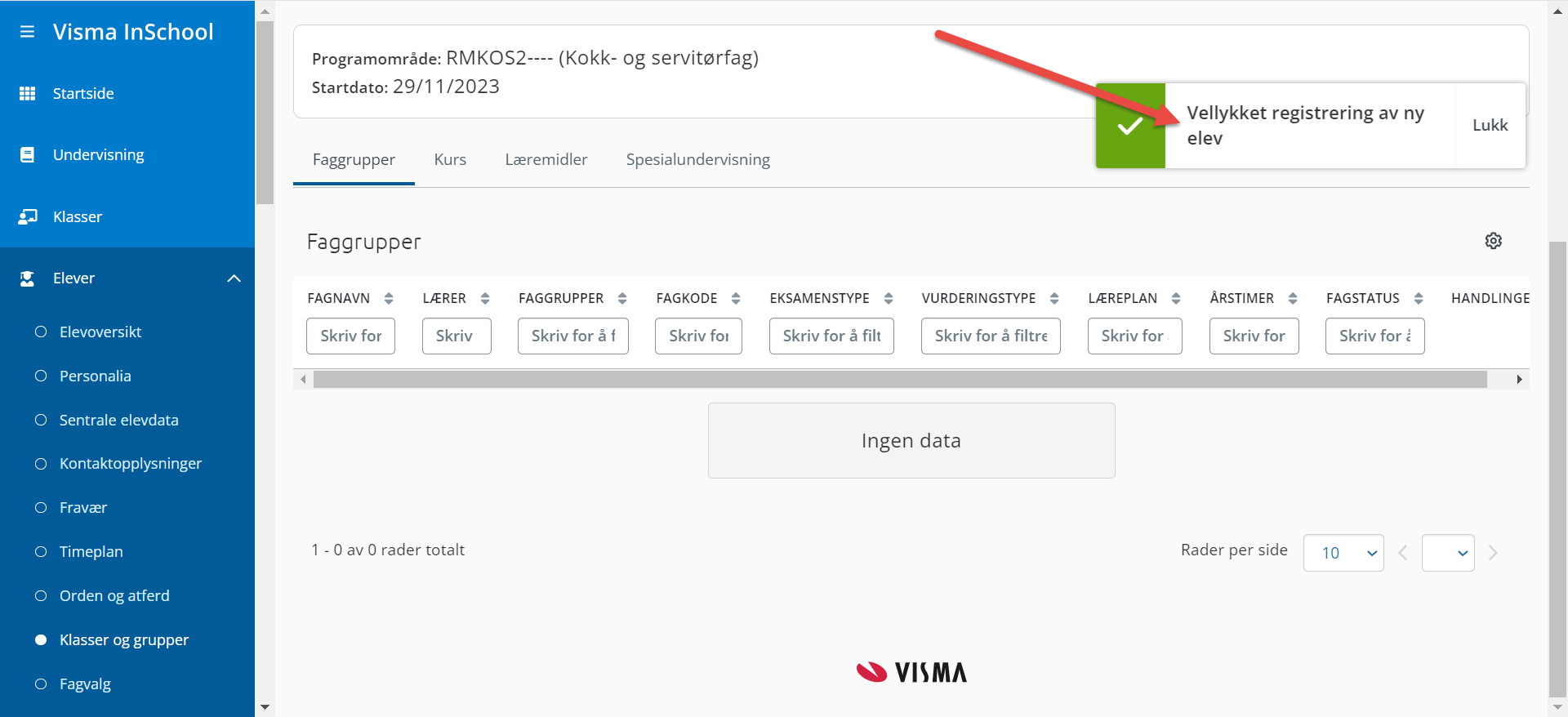
Task: Select Sentrale elevdata in sidebar
Action: tap(118, 420)
